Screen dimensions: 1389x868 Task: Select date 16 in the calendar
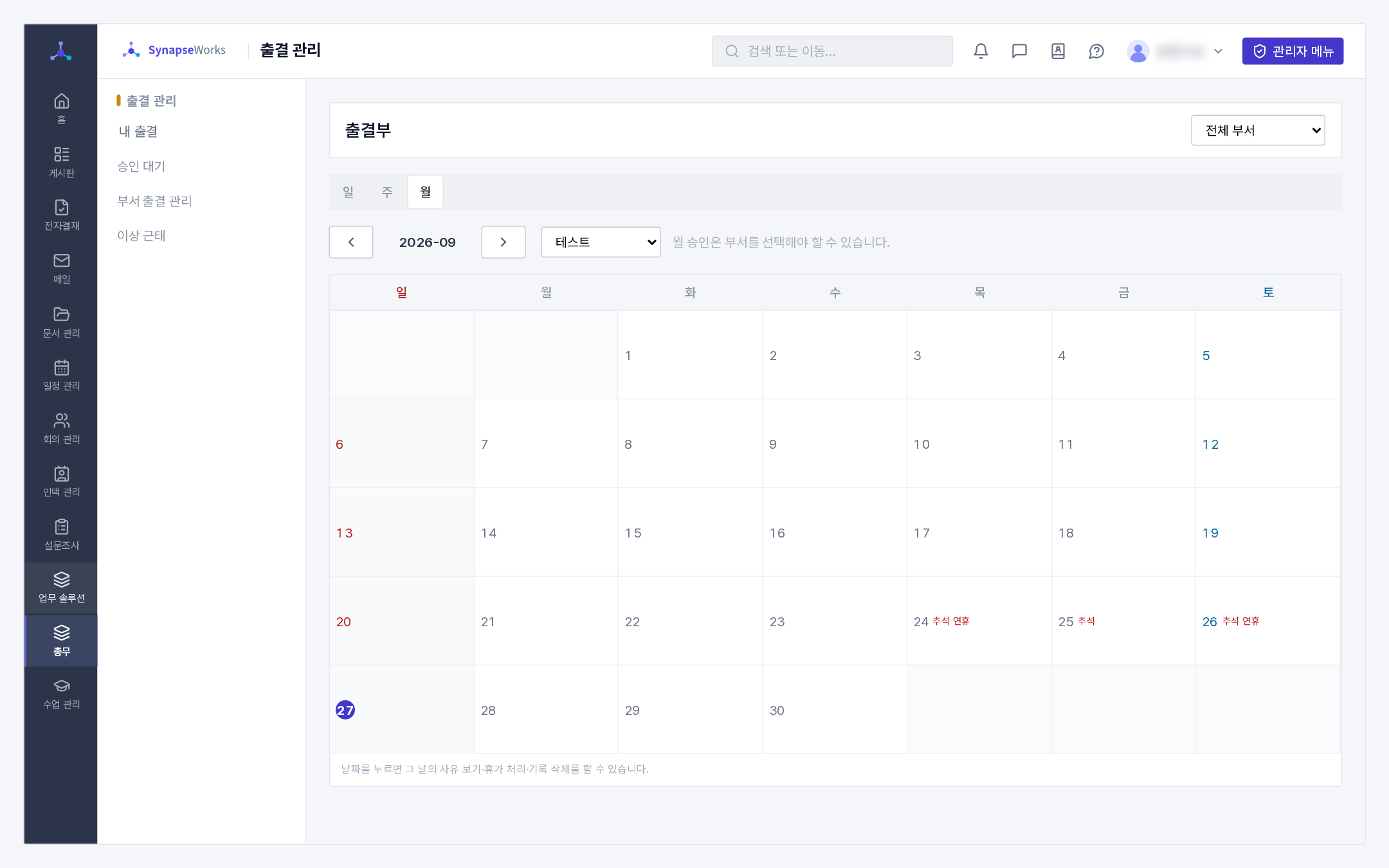point(835,532)
